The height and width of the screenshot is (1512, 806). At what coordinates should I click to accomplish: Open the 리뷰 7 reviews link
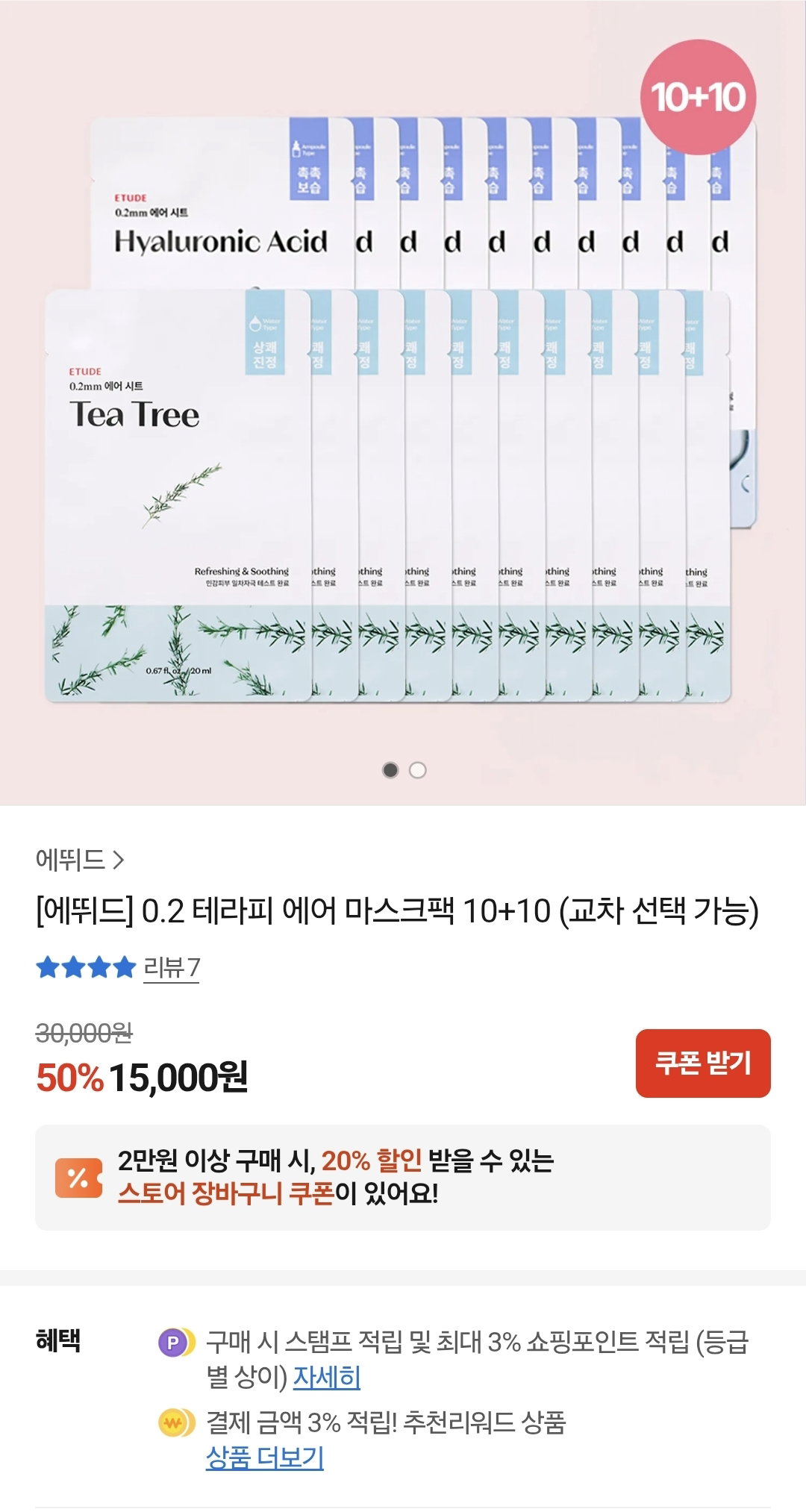point(172,967)
